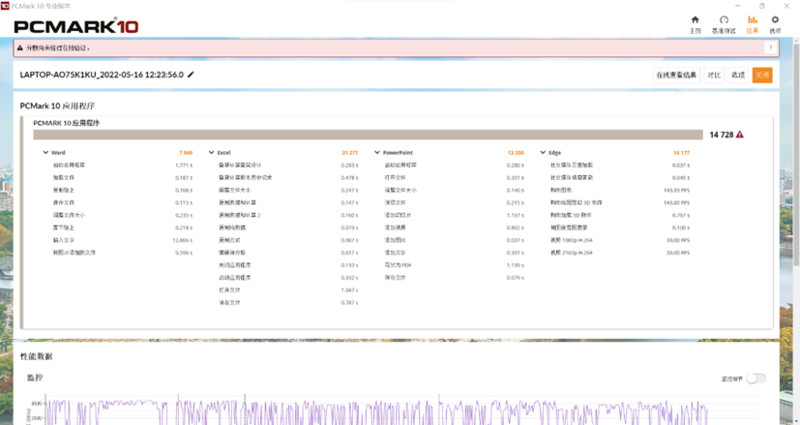Minimize the PCMark 10 window
The width and height of the screenshot is (800, 425).
738,6
